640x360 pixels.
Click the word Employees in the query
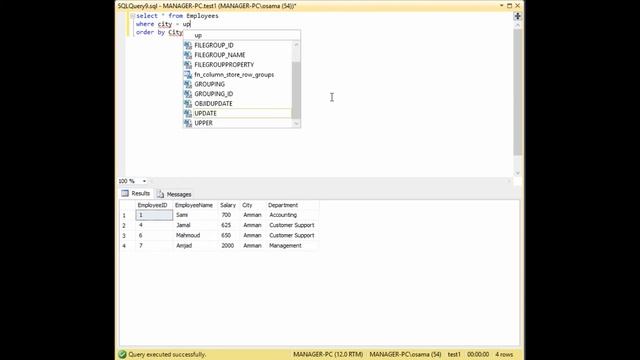click(202, 16)
